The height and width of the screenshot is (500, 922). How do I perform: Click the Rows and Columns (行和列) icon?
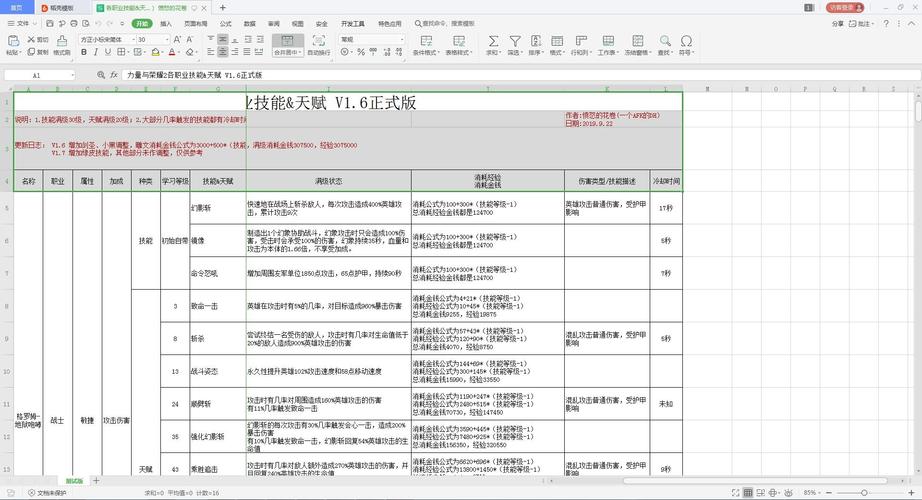pos(581,41)
